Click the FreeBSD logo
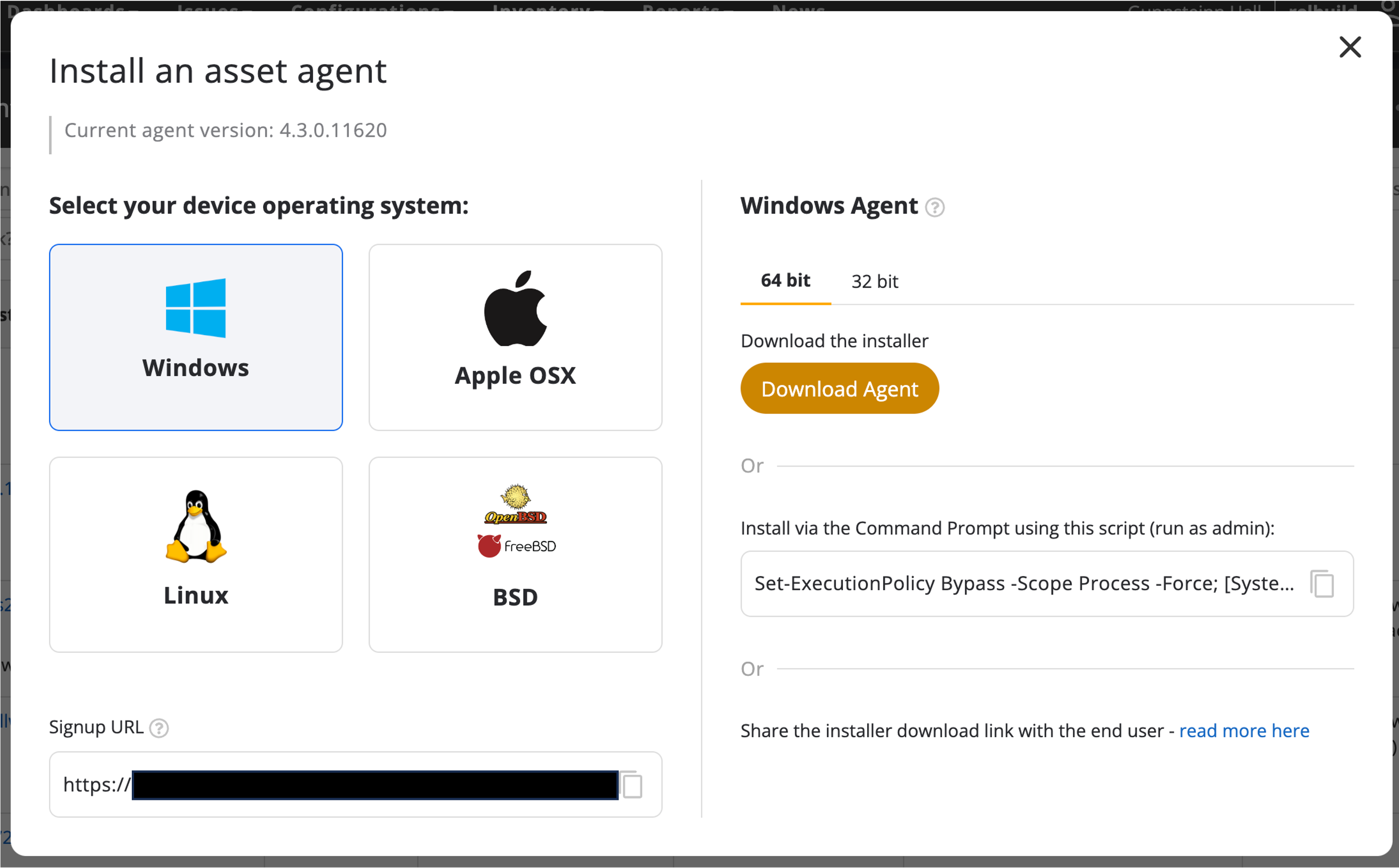 pos(516,546)
